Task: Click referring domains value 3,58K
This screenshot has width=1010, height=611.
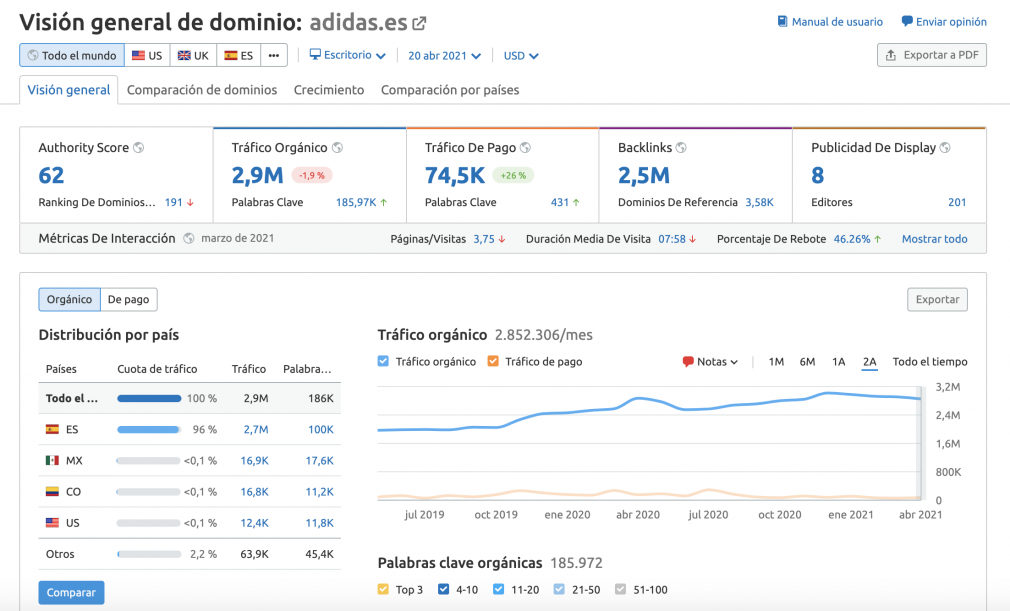Action: pyautogui.click(x=759, y=202)
